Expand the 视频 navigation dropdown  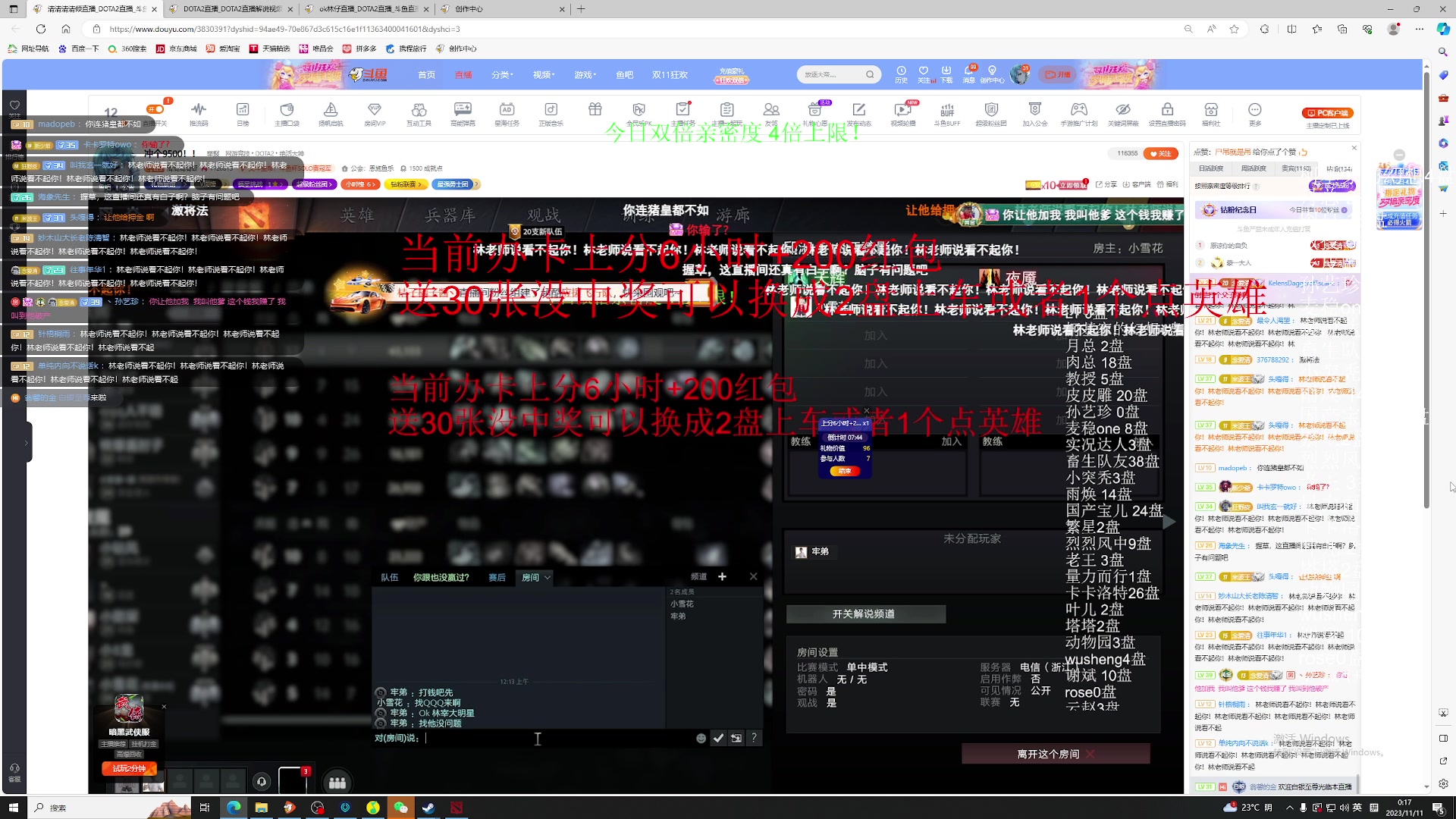pos(543,75)
